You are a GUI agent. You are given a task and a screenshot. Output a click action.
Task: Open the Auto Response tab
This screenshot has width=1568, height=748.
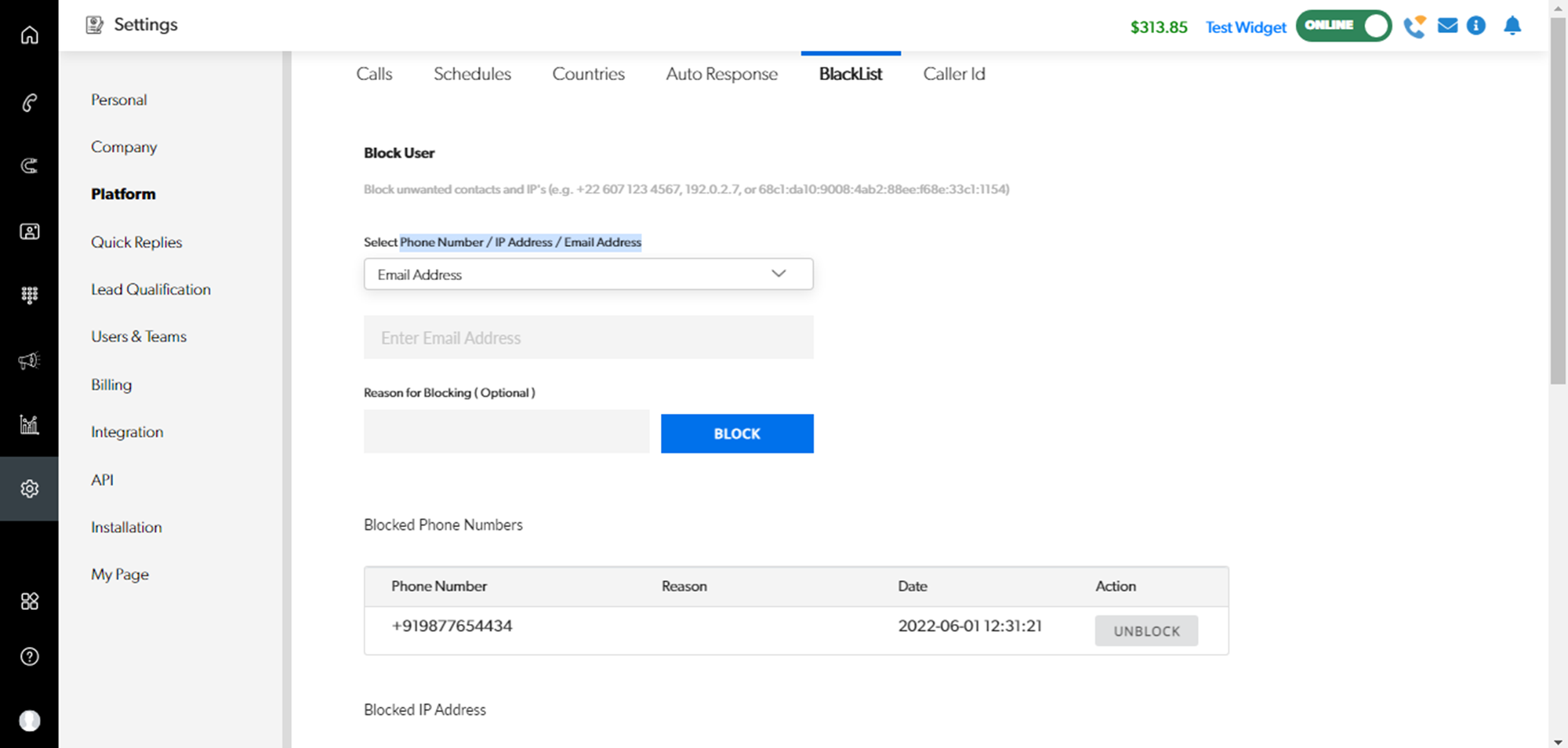721,74
